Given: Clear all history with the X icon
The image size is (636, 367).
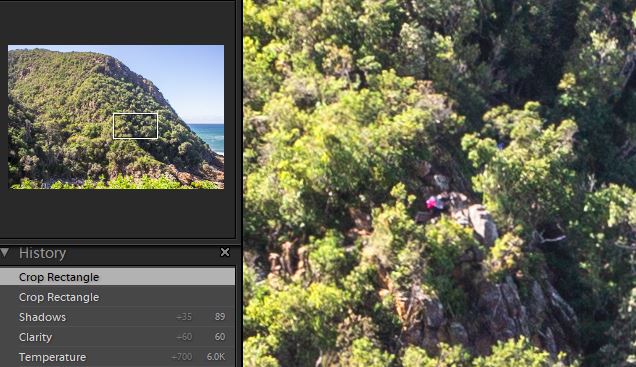Looking at the screenshot, I should pos(225,252).
